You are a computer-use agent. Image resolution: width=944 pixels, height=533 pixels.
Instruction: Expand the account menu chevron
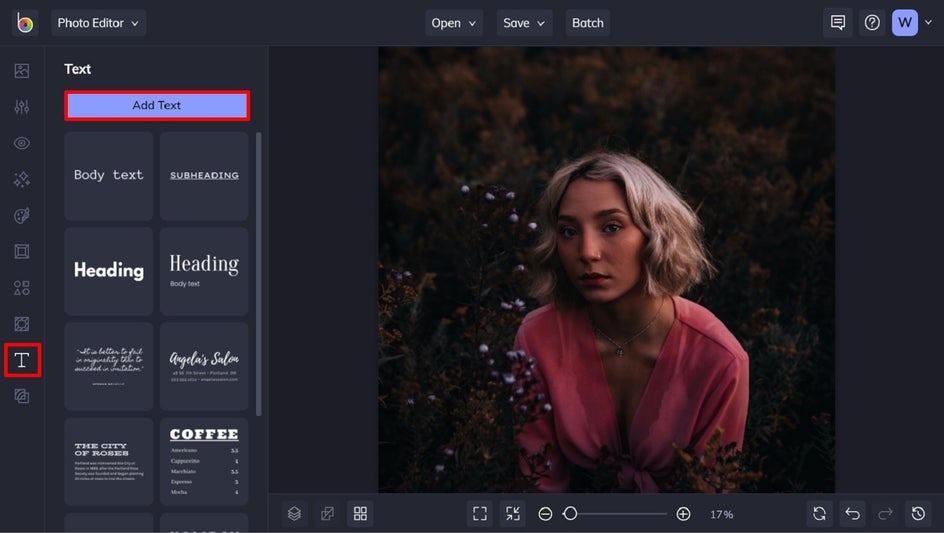[x=928, y=22]
